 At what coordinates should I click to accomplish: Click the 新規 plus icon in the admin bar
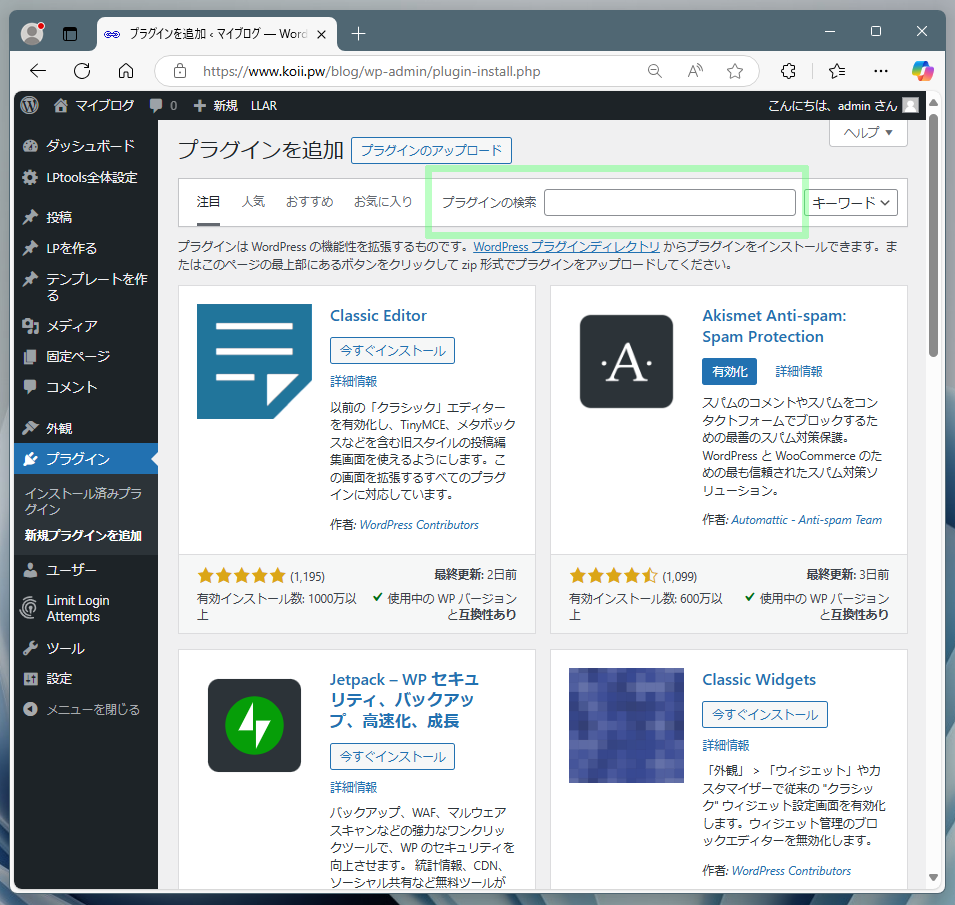click(200, 106)
